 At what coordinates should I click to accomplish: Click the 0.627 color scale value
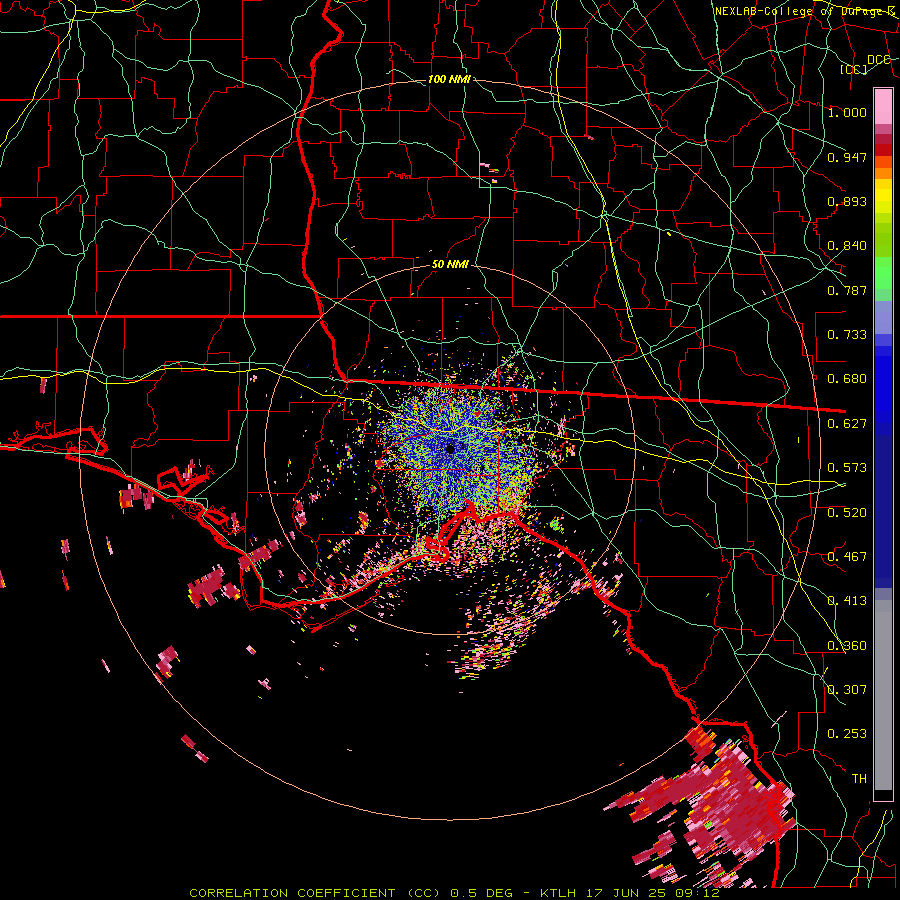pyautogui.click(x=847, y=424)
